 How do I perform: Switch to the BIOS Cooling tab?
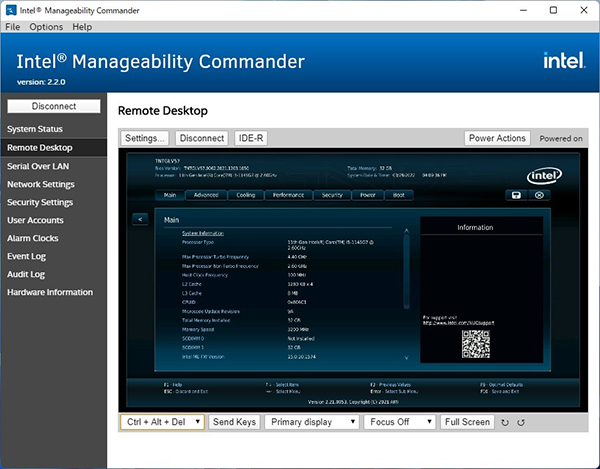pyautogui.click(x=246, y=195)
